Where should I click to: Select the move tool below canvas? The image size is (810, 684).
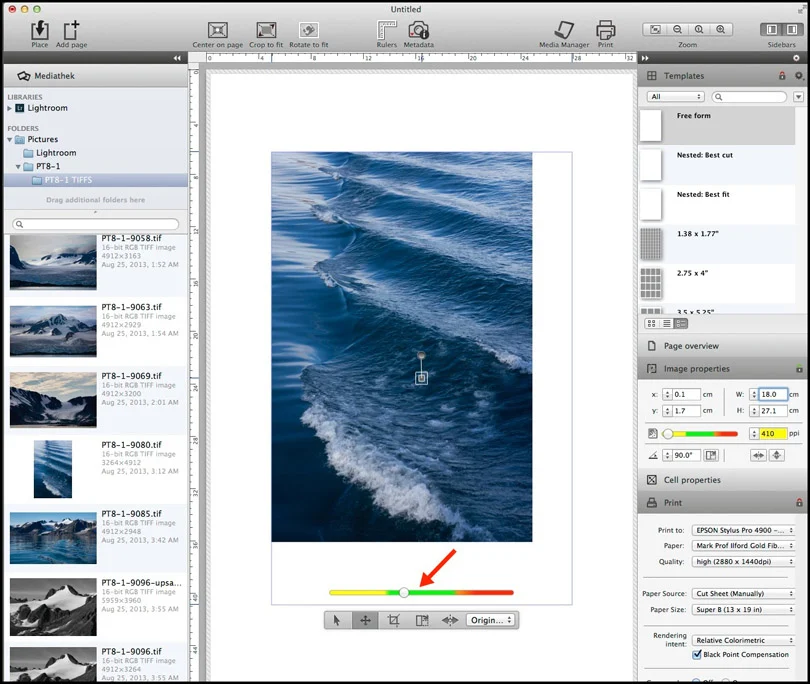point(365,620)
